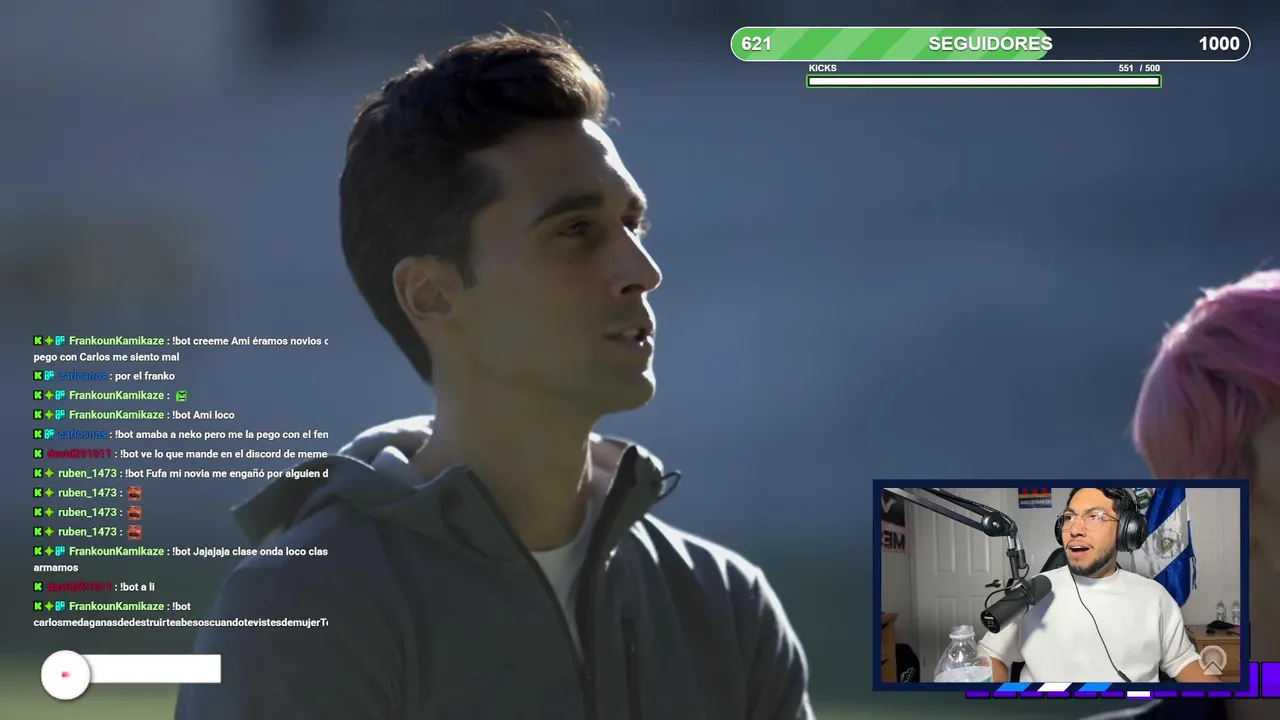The image size is (1280, 720).
Task: Click the up-chevron circle icon on the webcam
Action: tap(1213, 659)
